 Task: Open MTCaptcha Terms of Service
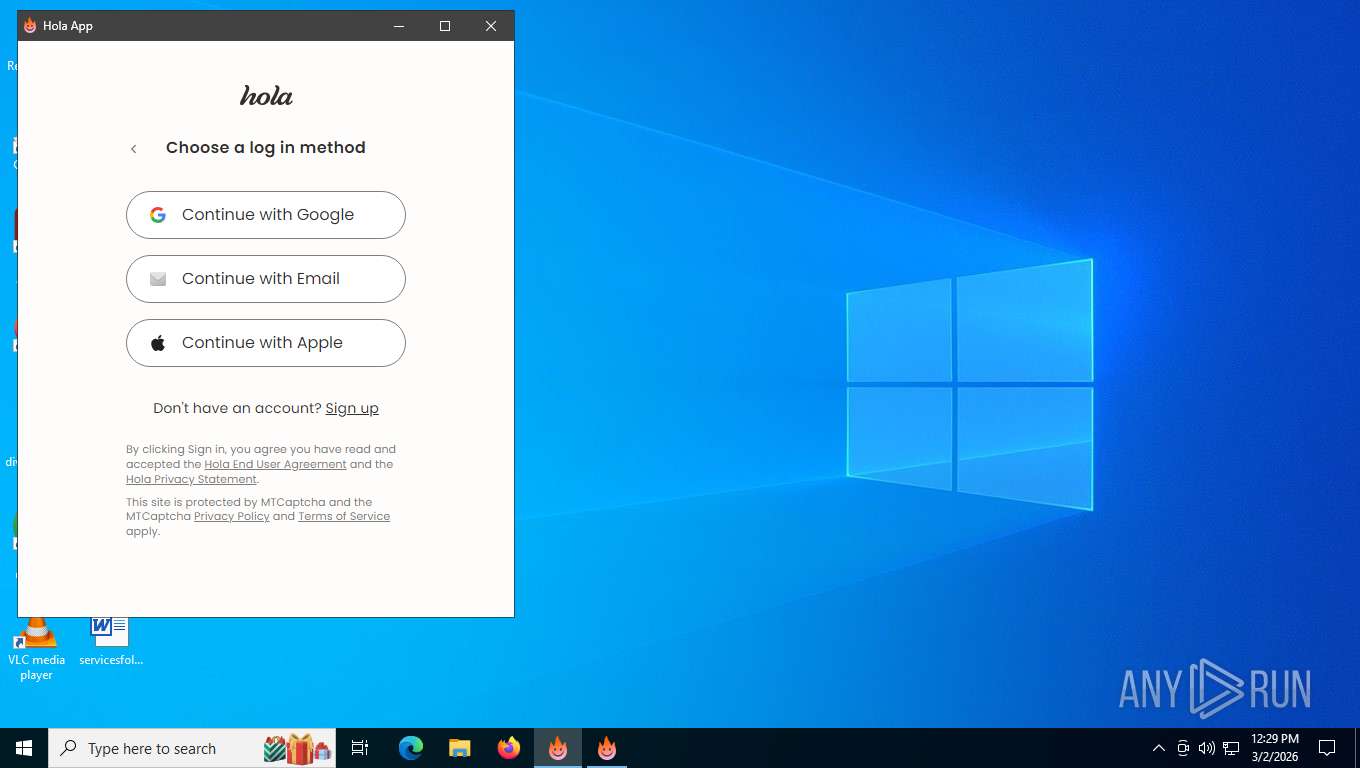344,516
